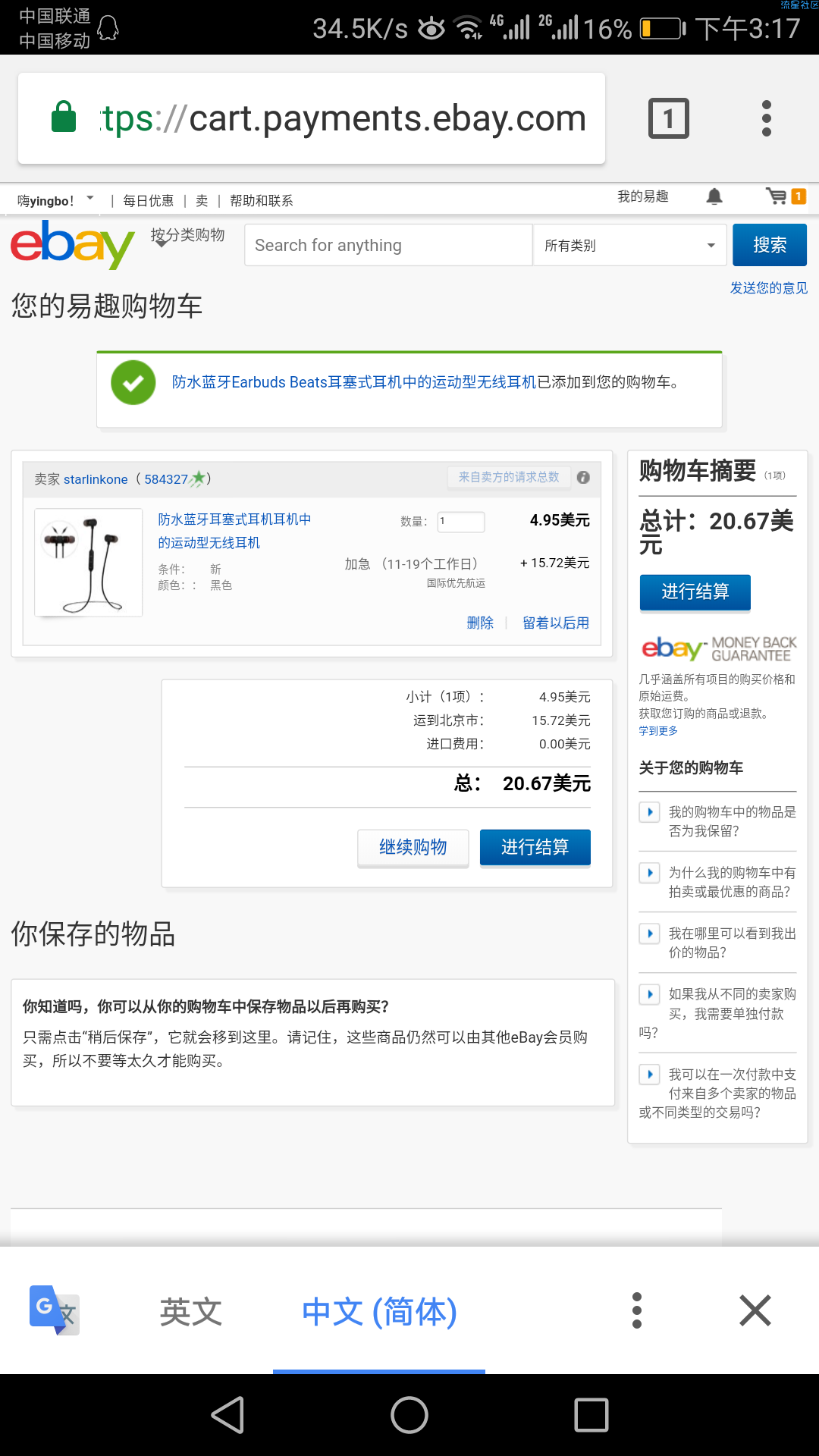Open the 所有类别 category dropdown

[629, 245]
